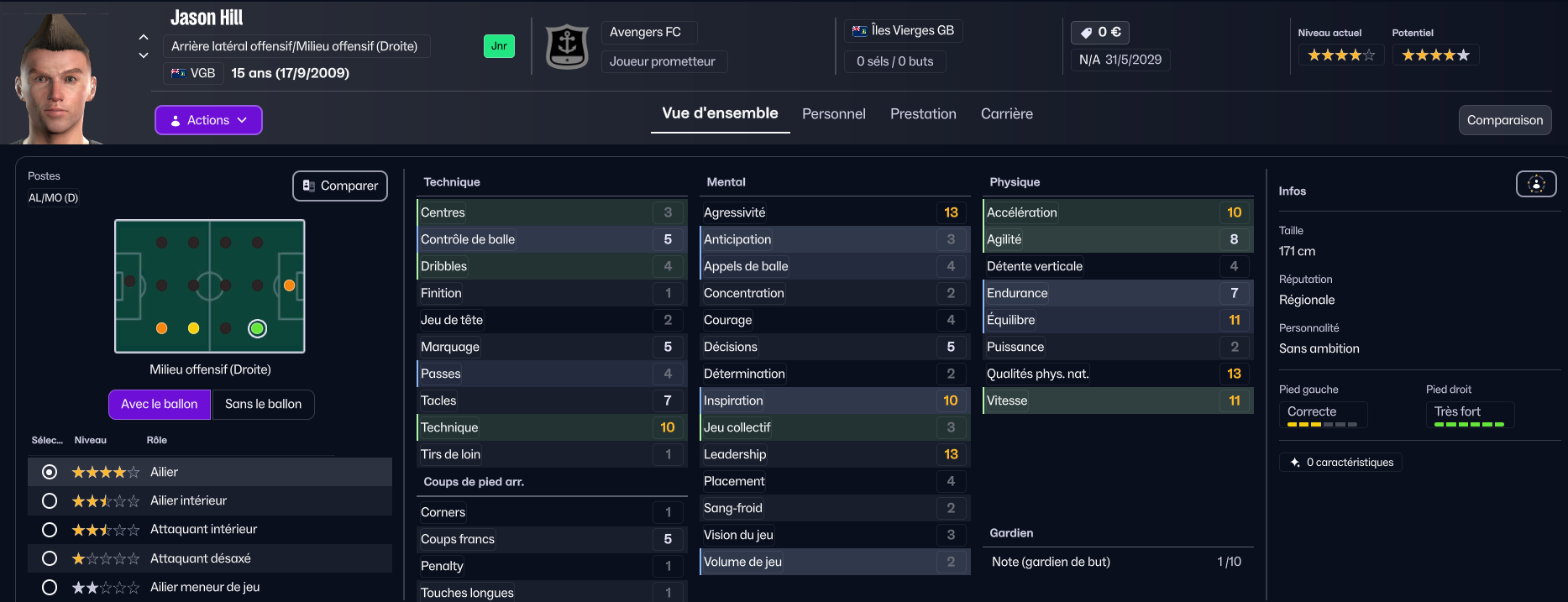
Task: Click the Pied gauche strength bar
Action: pos(1322,425)
